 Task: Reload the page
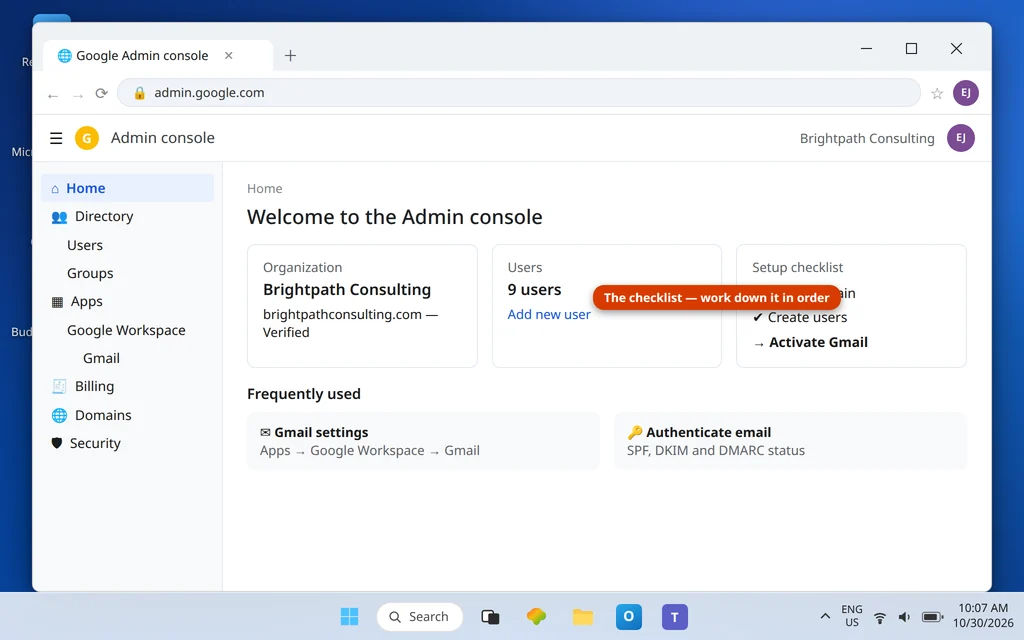pos(101,93)
